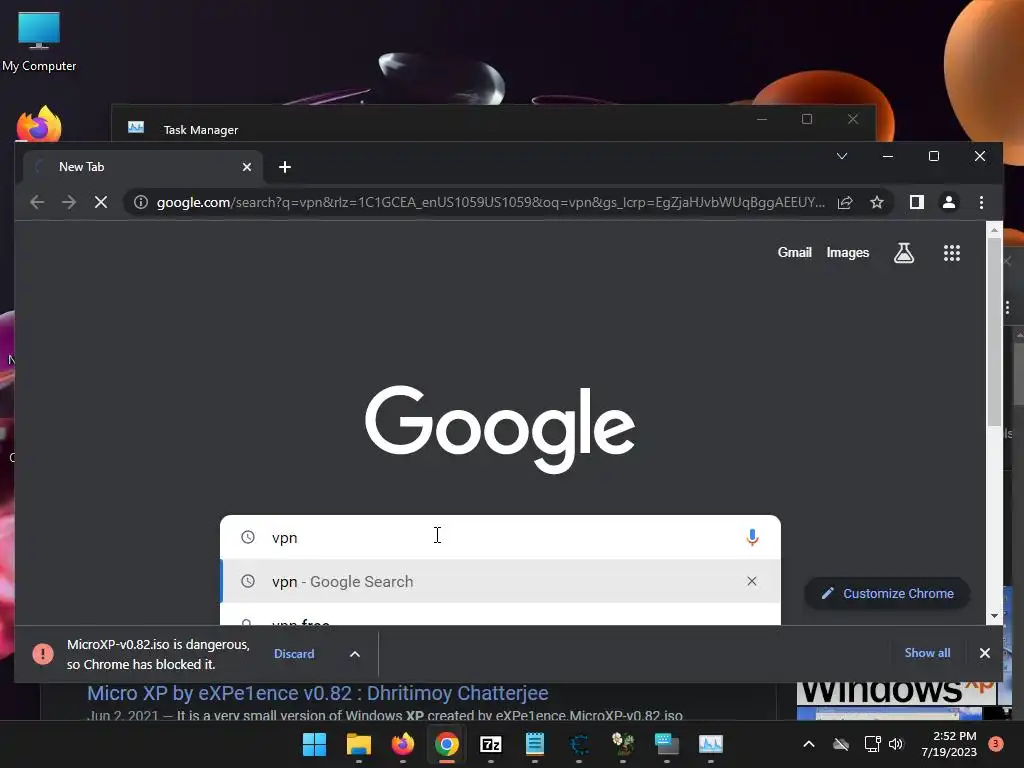Open "Micro XP by eXPe1ence v0.82" result link
This screenshot has height=768, width=1024.
coord(317,693)
